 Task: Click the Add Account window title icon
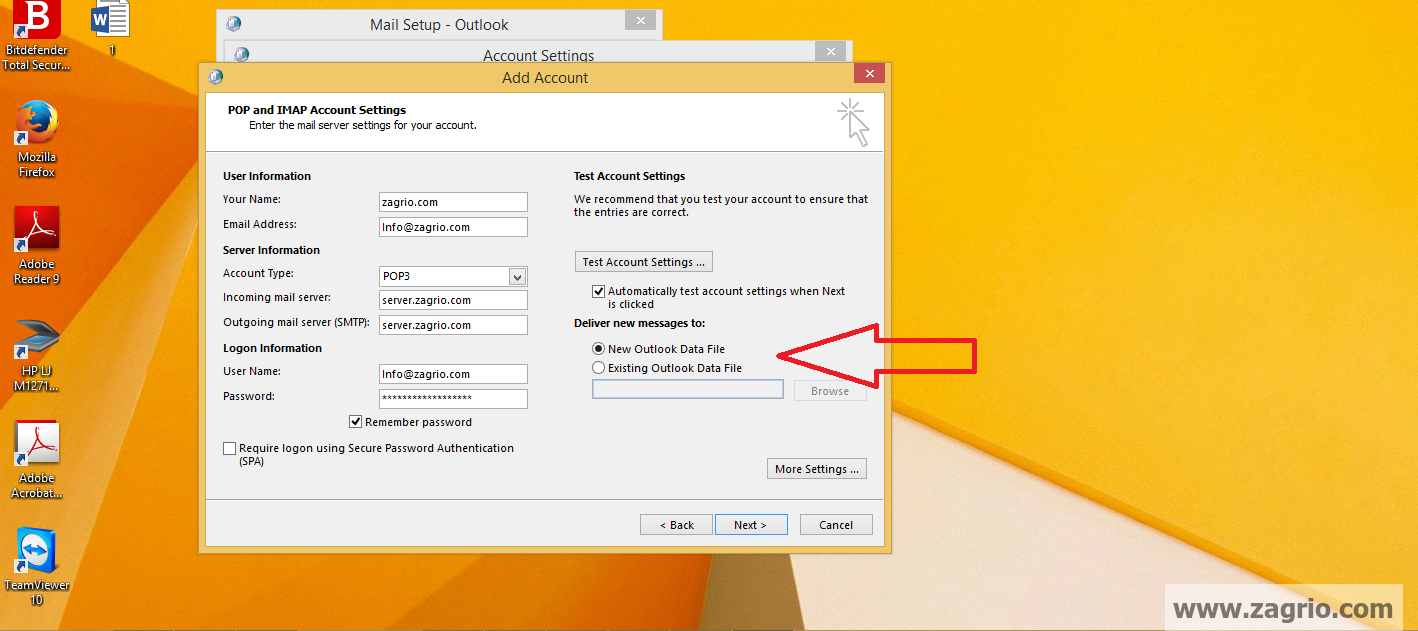[215, 77]
